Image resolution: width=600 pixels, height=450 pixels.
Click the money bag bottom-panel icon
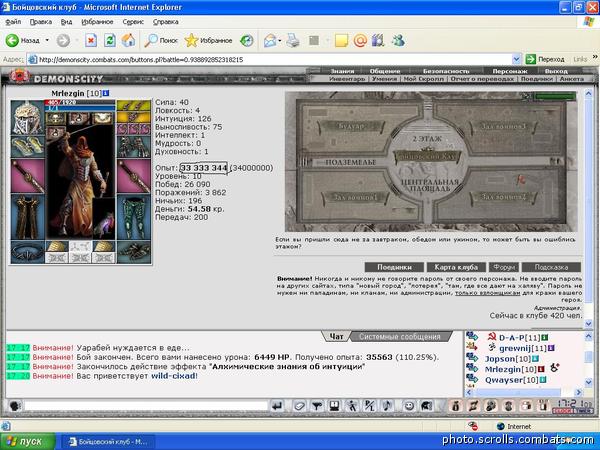(456, 406)
